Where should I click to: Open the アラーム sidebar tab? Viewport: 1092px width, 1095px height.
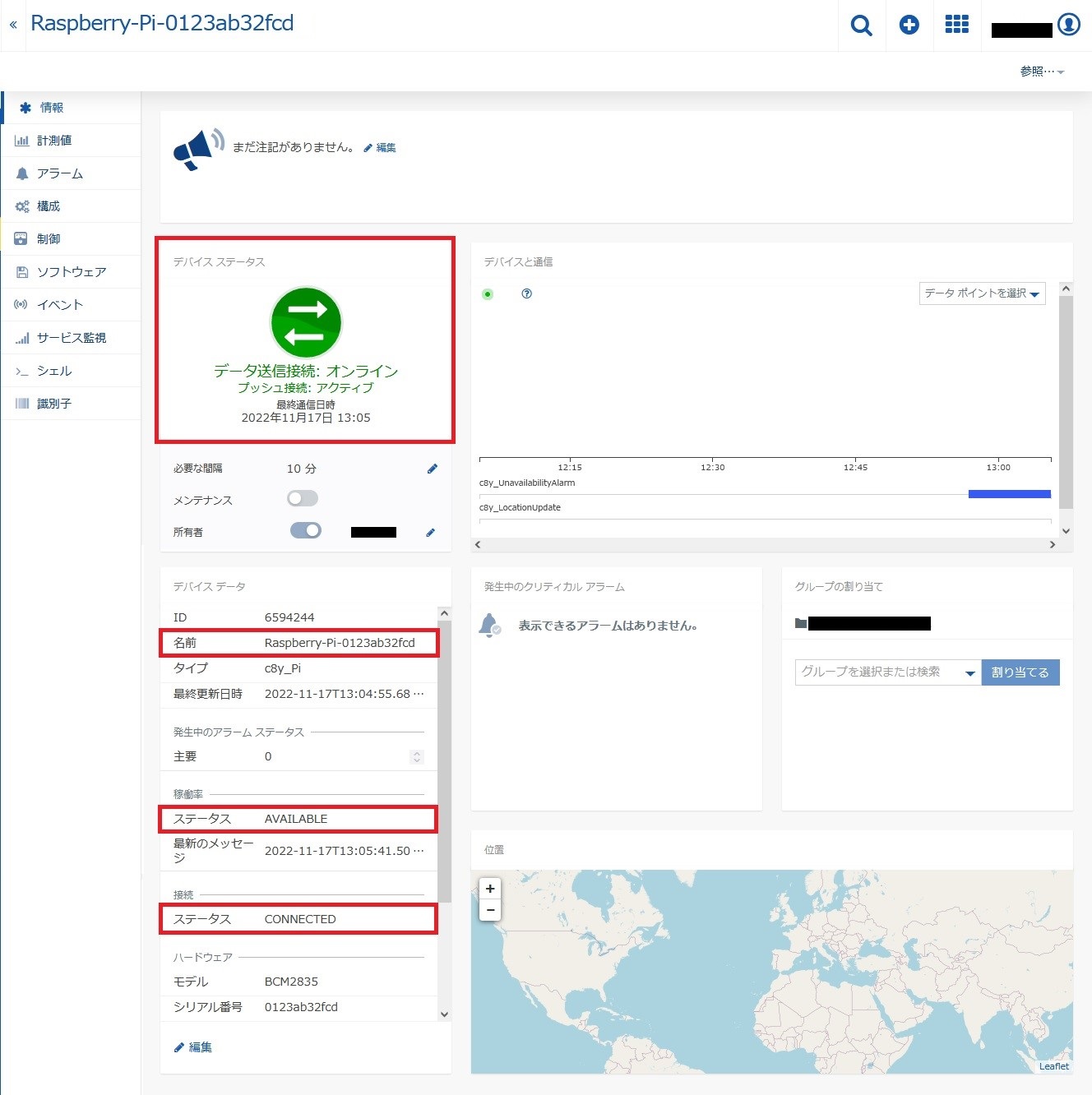(59, 173)
